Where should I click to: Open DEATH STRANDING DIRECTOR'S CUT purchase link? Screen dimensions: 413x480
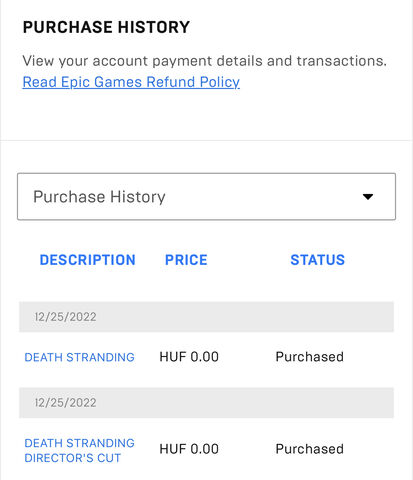tap(80, 450)
